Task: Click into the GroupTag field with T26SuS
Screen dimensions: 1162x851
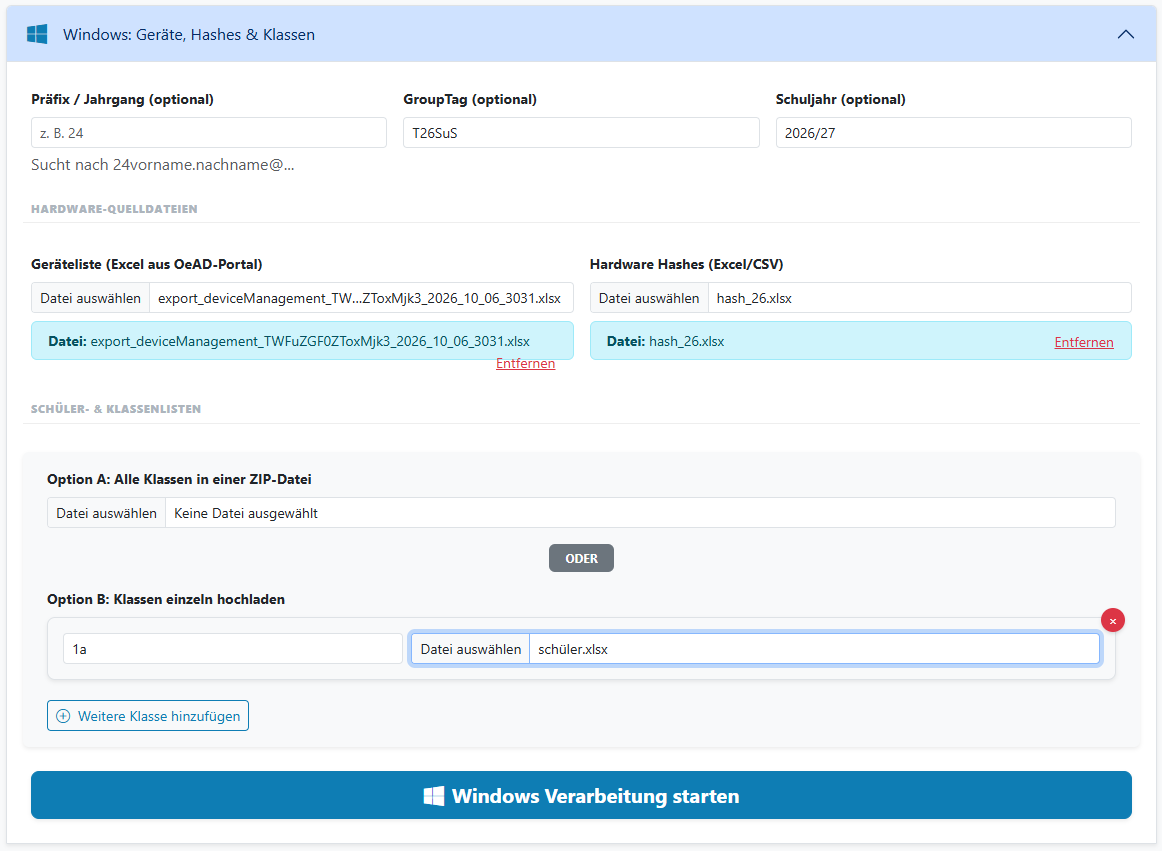Action: coord(581,133)
